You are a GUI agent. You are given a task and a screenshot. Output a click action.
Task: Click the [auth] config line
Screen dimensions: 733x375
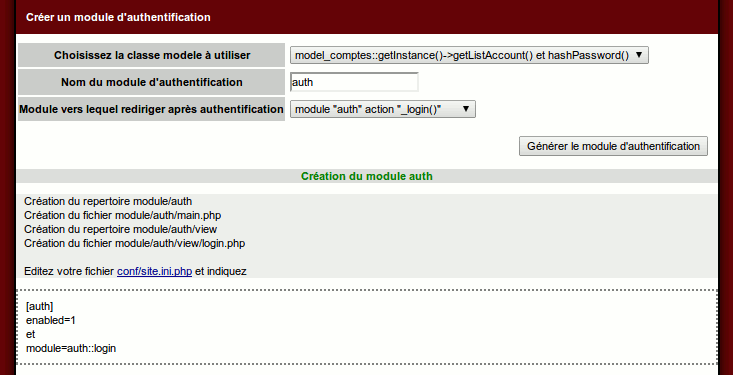pyautogui.click(x=40, y=307)
